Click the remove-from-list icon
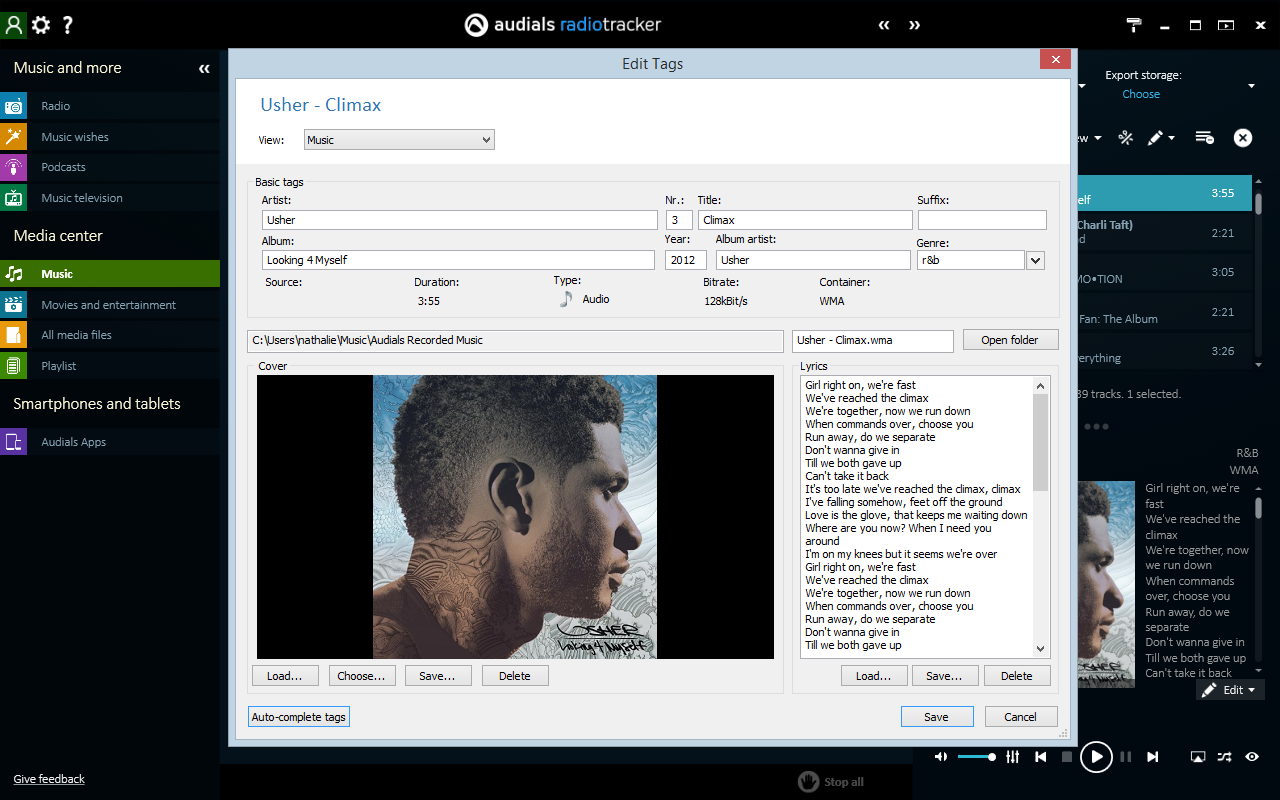Image resolution: width=1280 pixels, height=800 pixels. pos(1205,138)
